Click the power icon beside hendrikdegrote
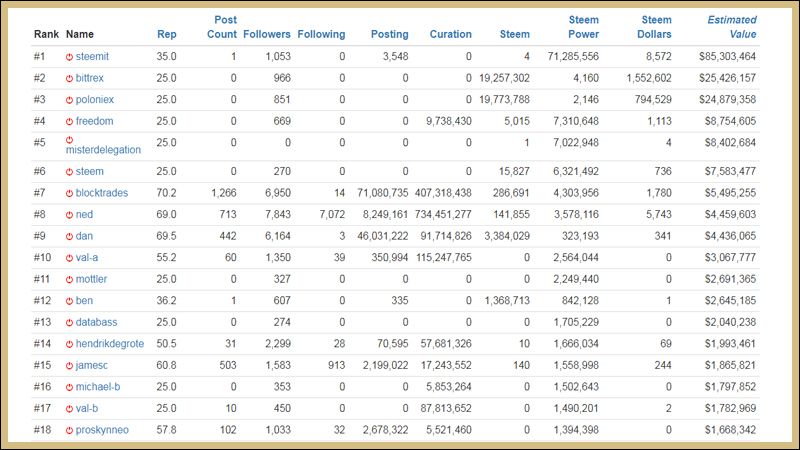The image size is (800, 450). point(69,344)
